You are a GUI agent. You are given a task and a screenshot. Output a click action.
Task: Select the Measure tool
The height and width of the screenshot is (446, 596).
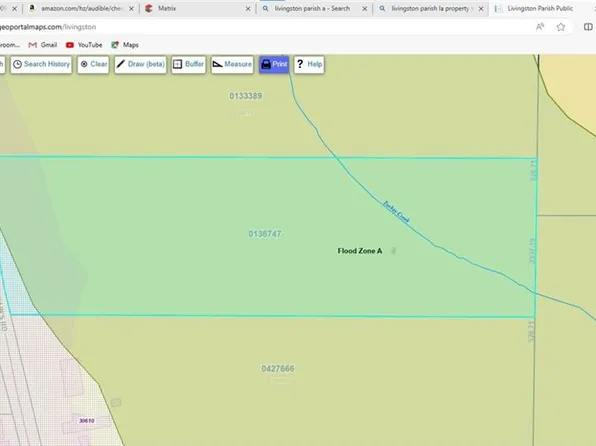pos(232,64)
